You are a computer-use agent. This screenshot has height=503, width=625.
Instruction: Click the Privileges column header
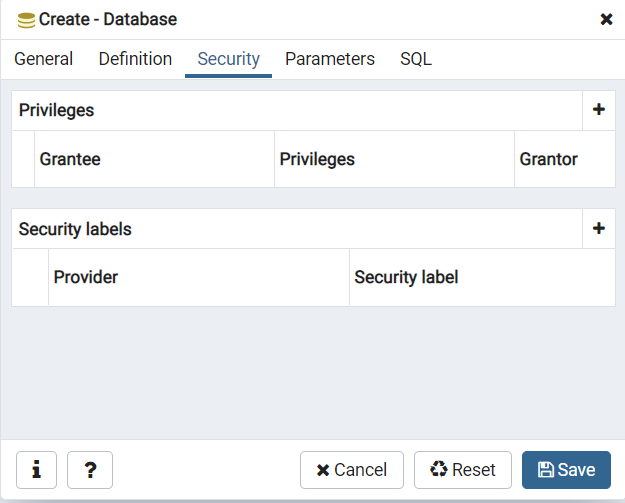tap(394, 159)
